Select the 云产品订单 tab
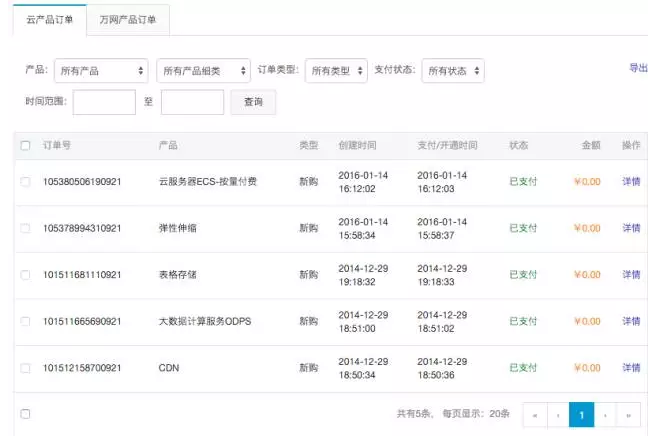The image size is (671, 436). coord(49,20)
